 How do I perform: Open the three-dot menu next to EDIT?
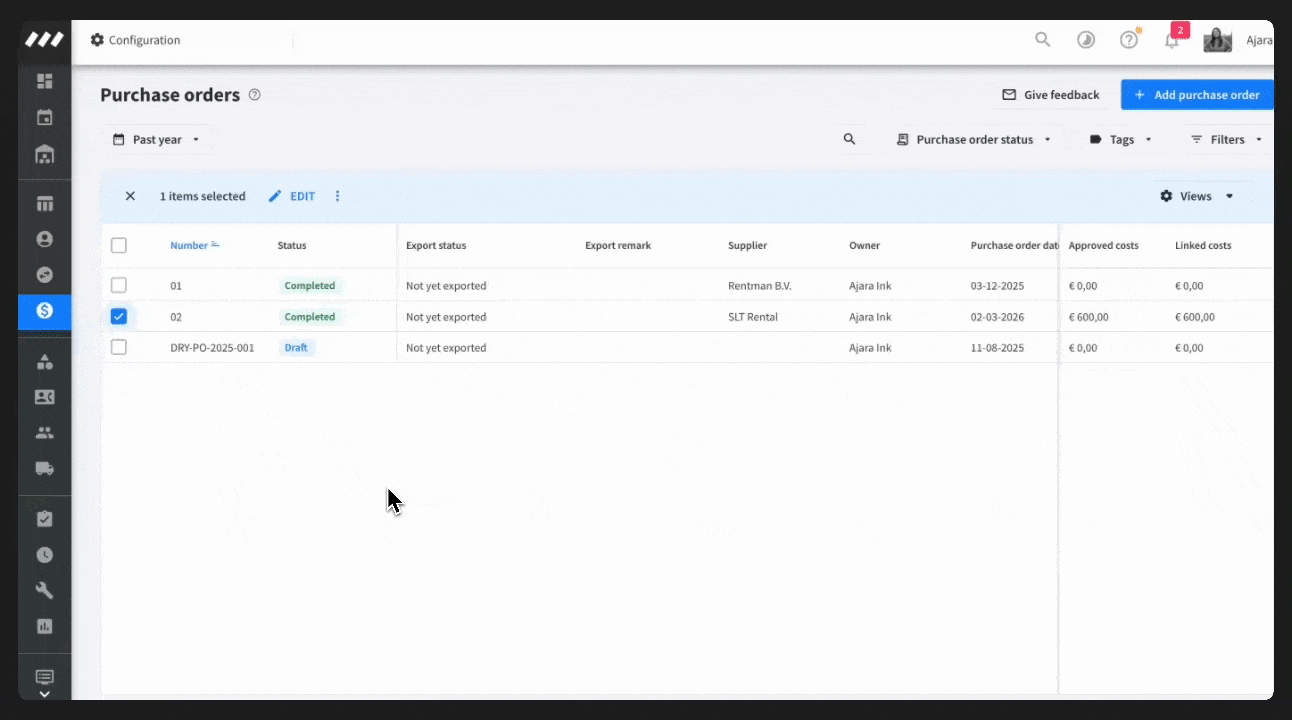point(337,196)
